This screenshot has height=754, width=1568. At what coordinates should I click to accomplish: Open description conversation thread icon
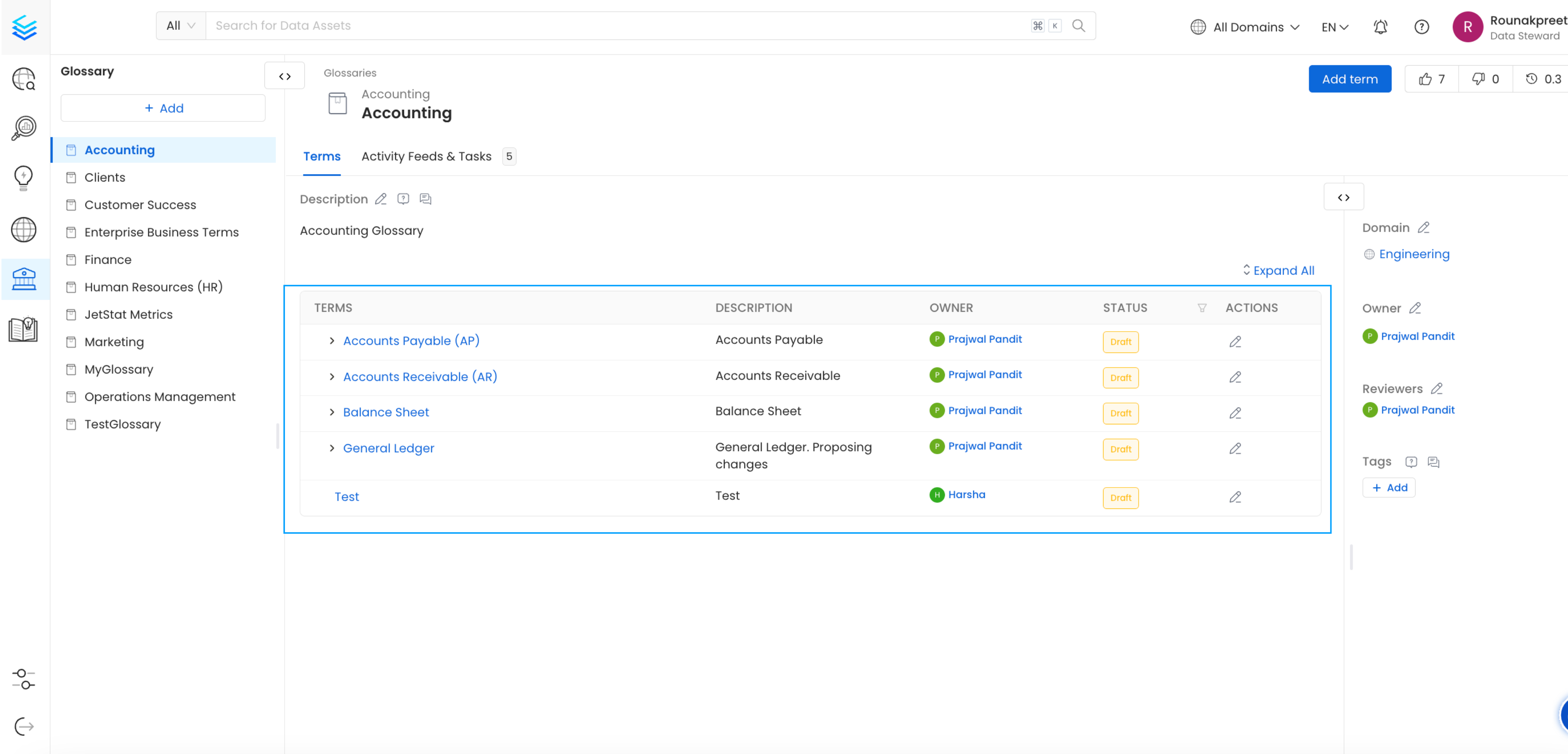pos(425,199)
